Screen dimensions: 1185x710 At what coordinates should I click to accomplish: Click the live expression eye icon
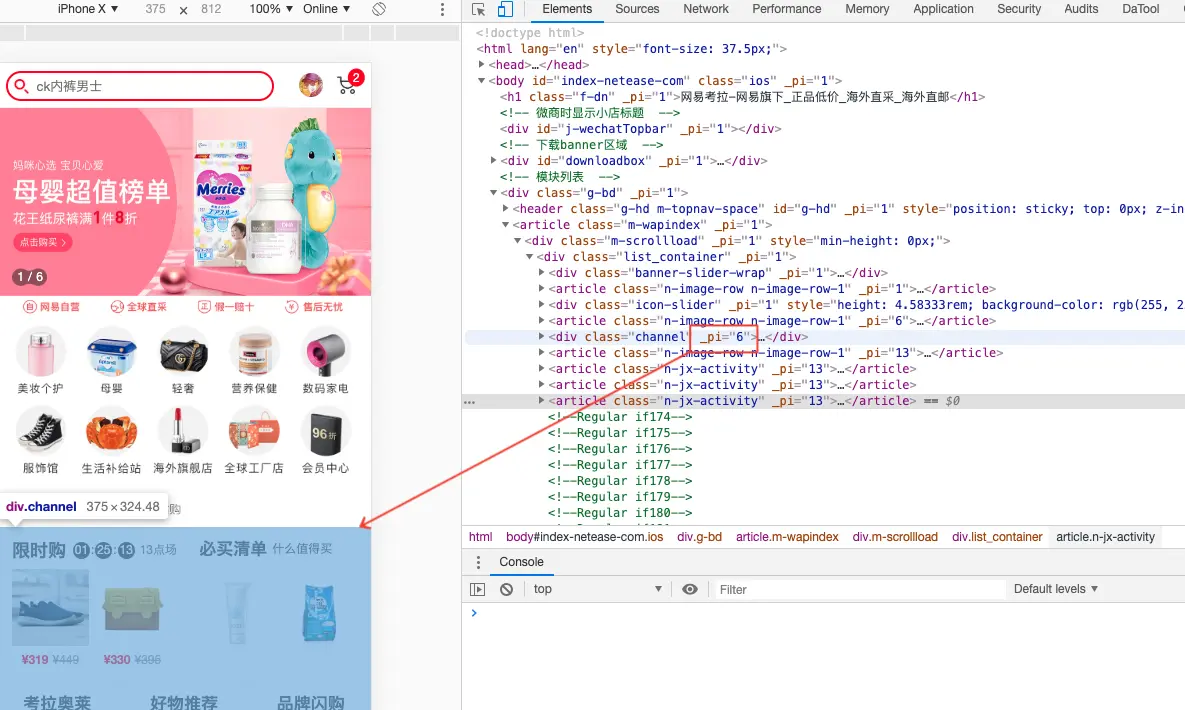click(690, 589)
